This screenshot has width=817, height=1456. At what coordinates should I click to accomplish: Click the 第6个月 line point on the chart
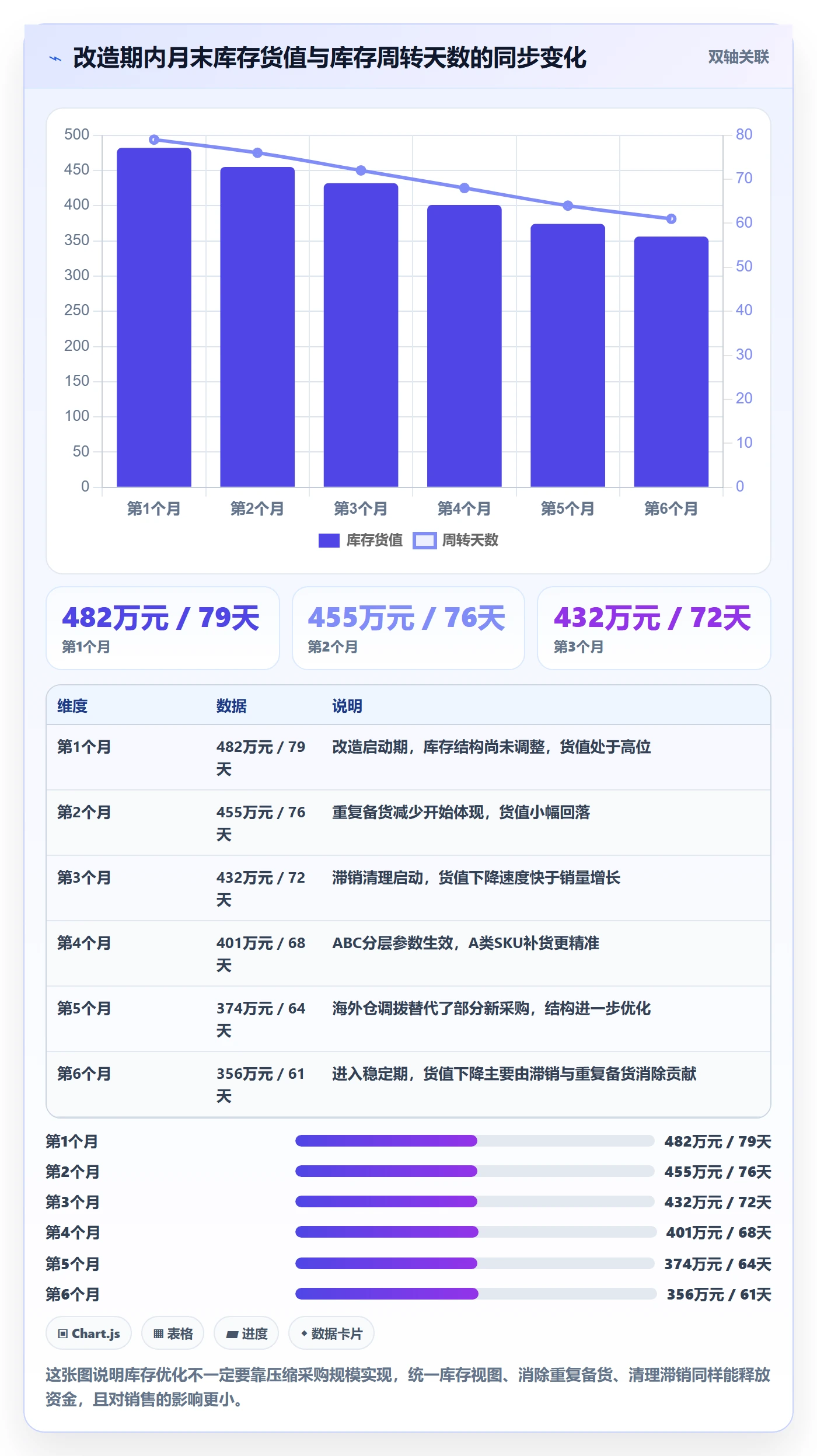pos(671,219)
